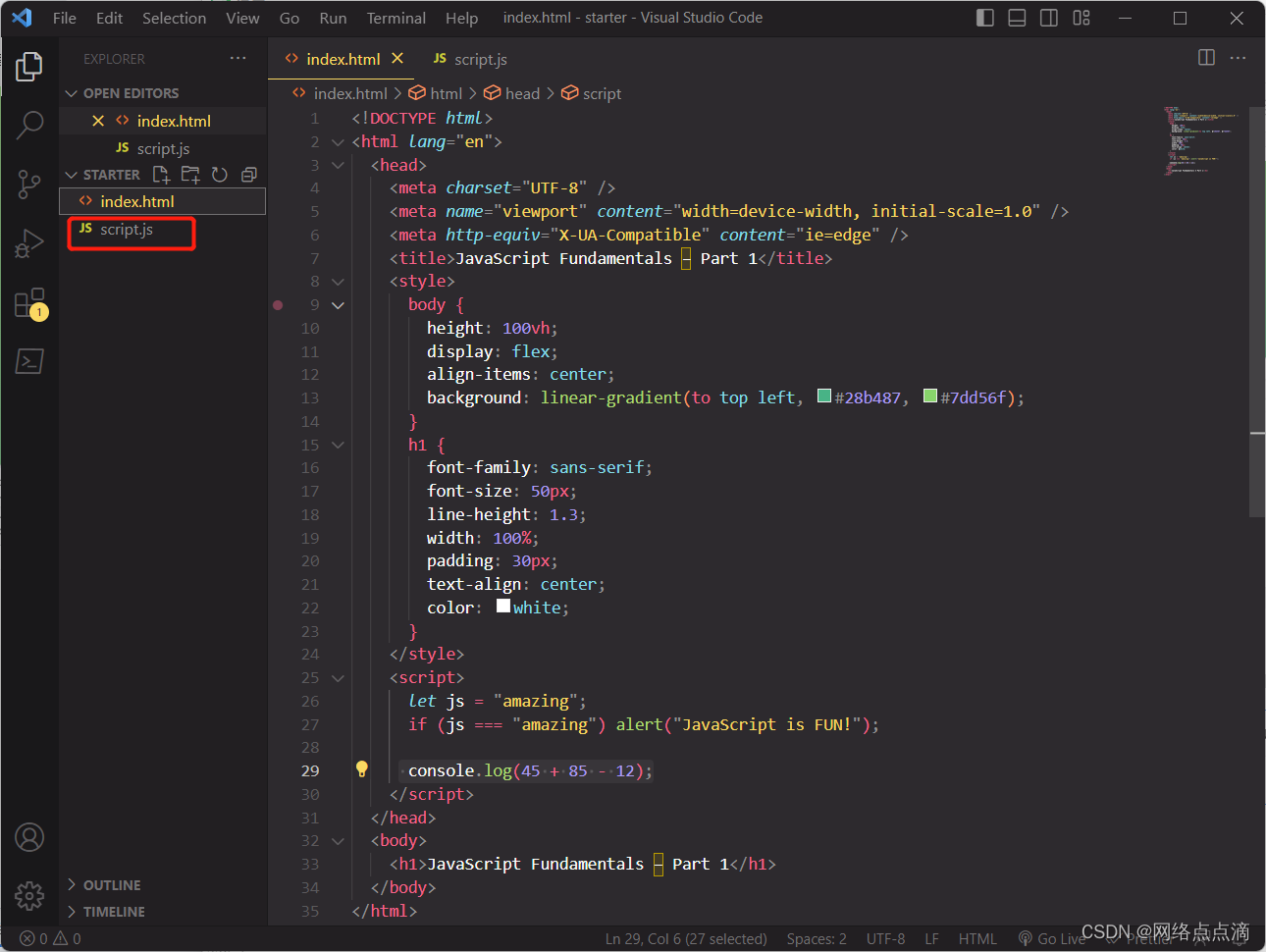Viewport: 1266px width, 952px height.
Task: Collapse the OPEN EDITORS section
Action: click(71, 93)
